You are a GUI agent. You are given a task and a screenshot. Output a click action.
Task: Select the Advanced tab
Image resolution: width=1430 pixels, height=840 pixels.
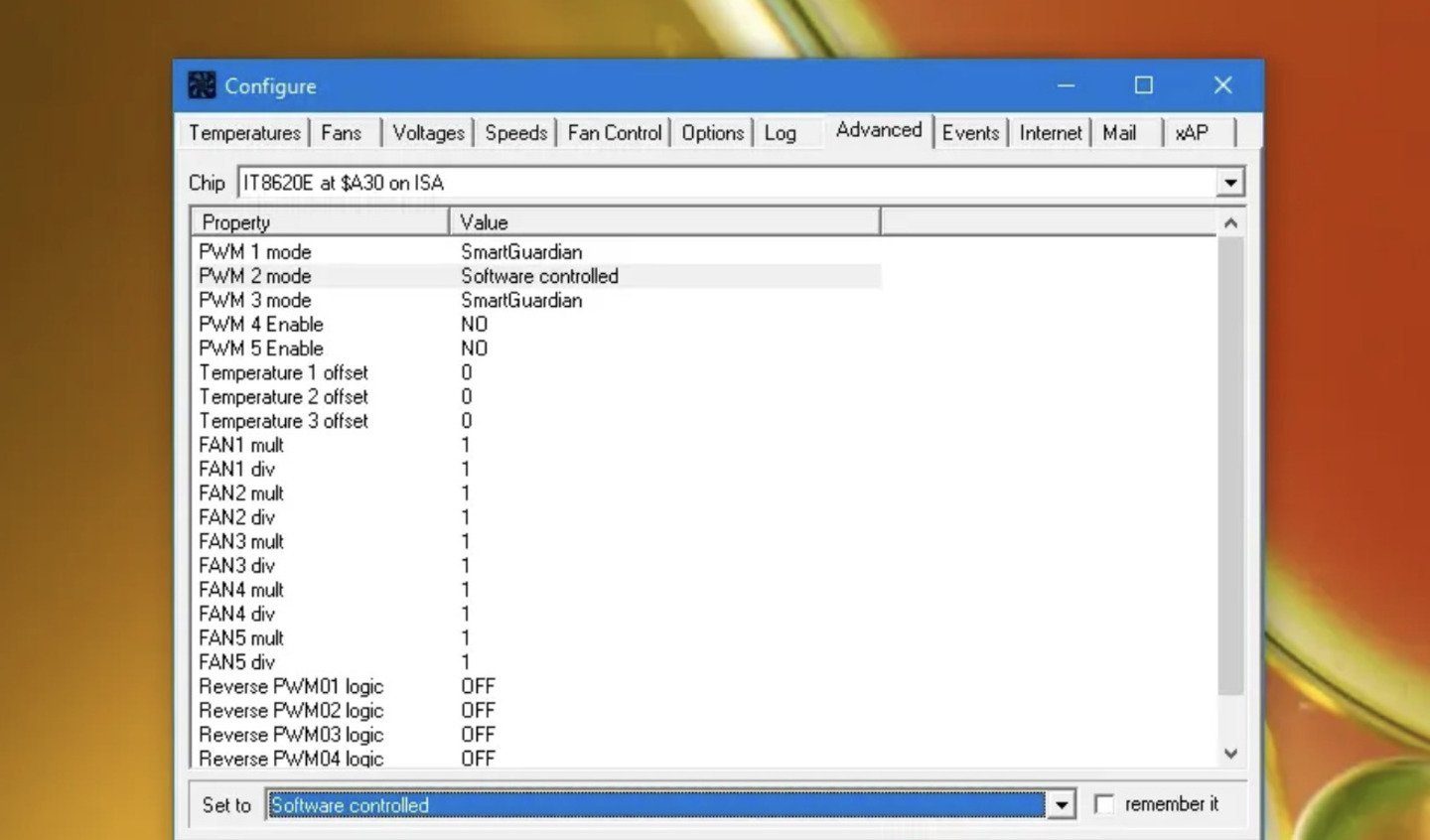879,130
